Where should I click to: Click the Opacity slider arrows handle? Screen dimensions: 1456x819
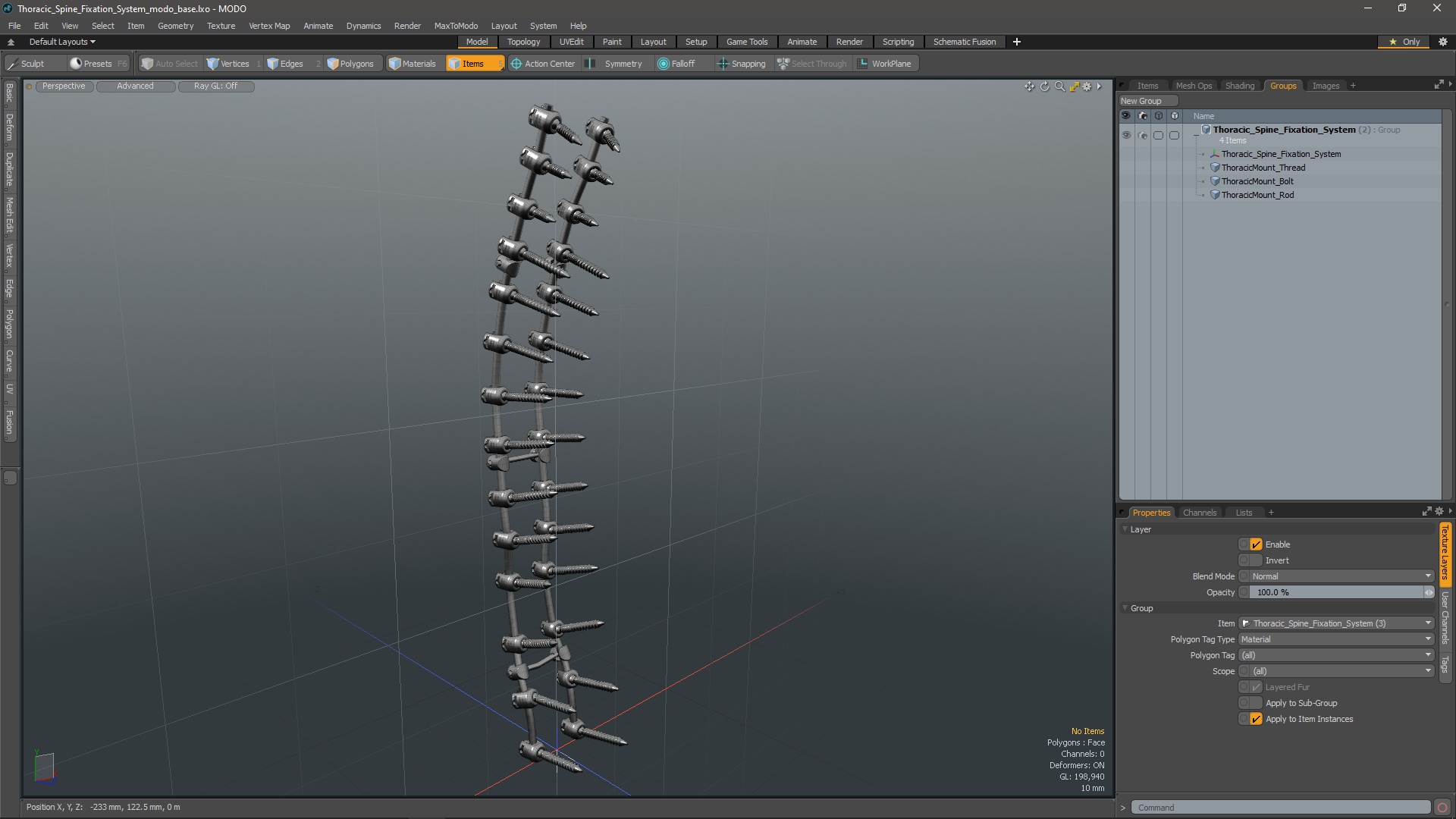click(1429, 592)
